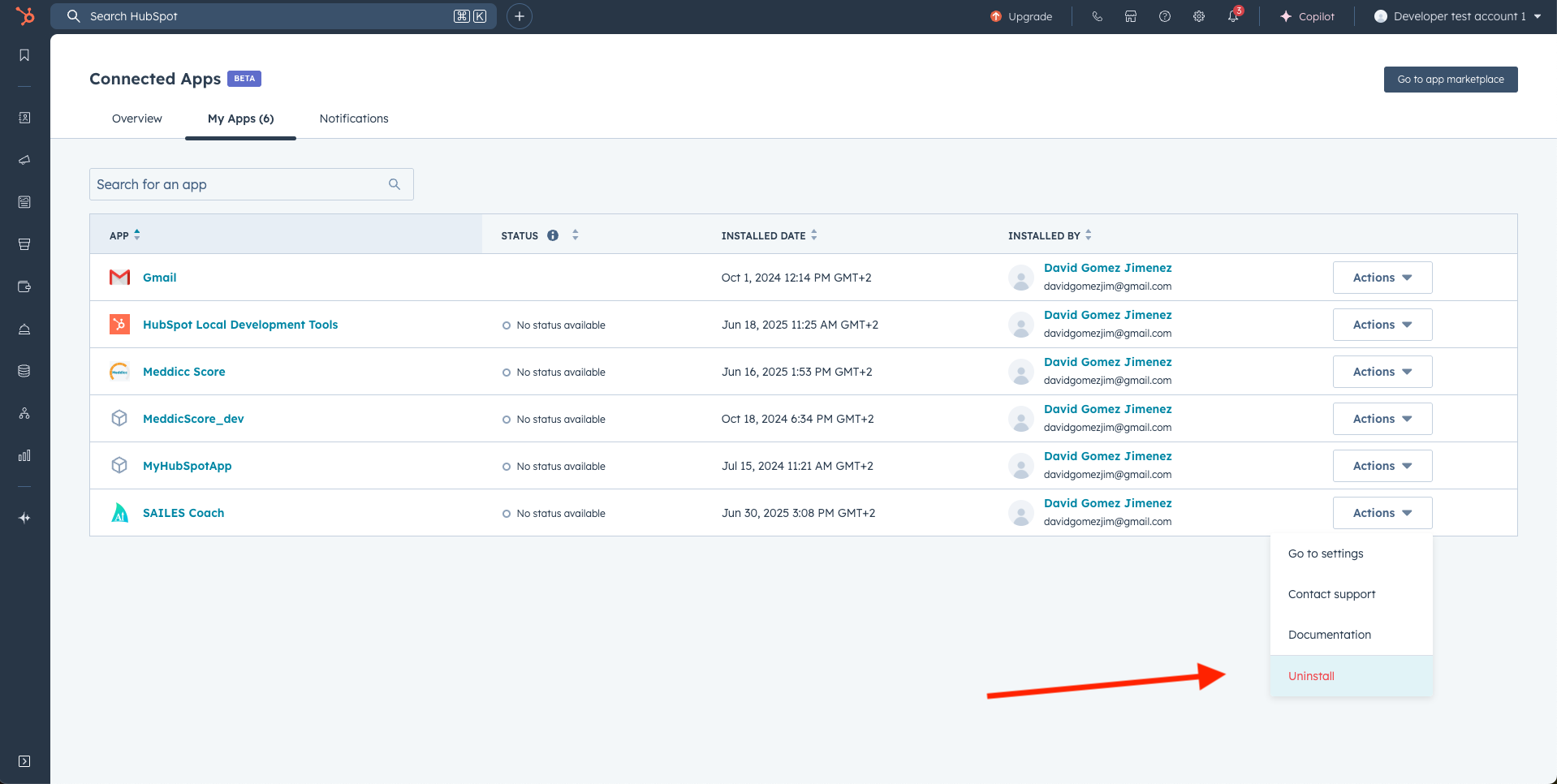This screenshot has width=1557, height=784.
Task: Switch to the Notifications tab
Action: click(354, 118)
